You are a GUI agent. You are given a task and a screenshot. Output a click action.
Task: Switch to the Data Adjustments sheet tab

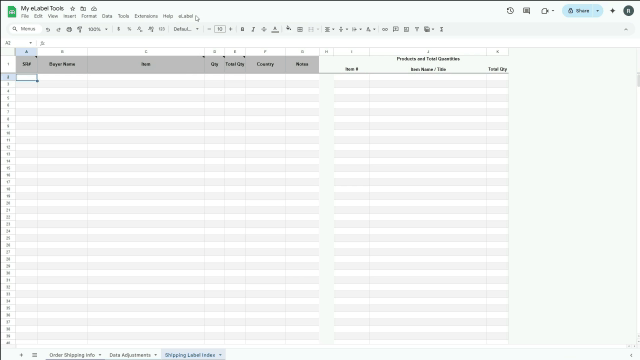tap(130, 355)
